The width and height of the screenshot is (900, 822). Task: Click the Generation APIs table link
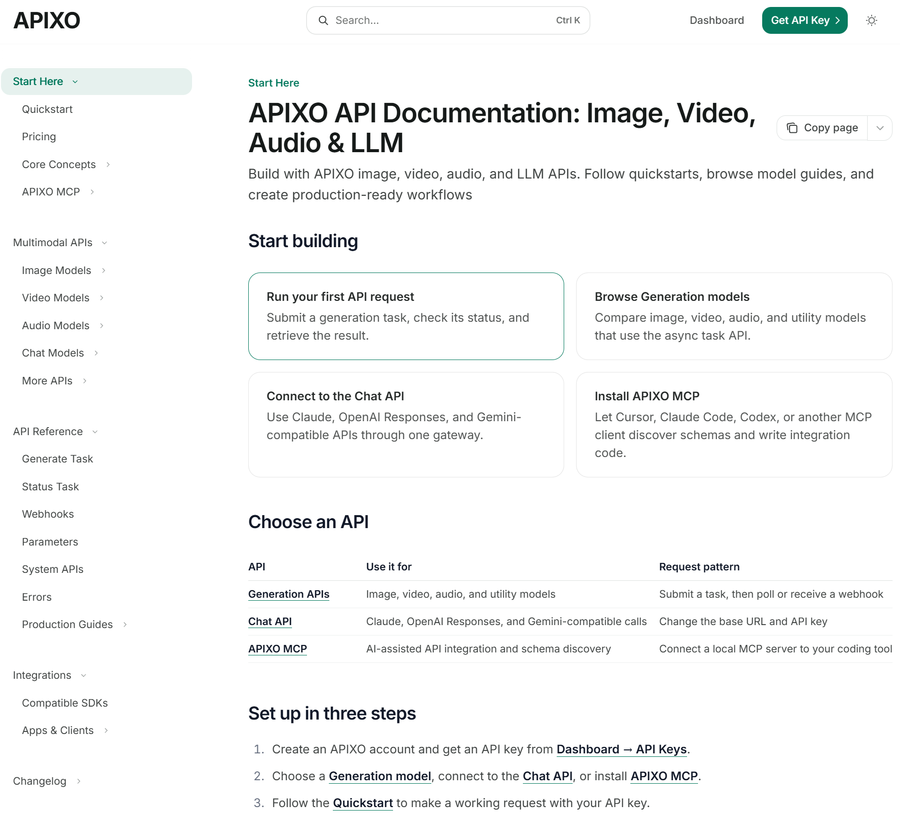289,594
